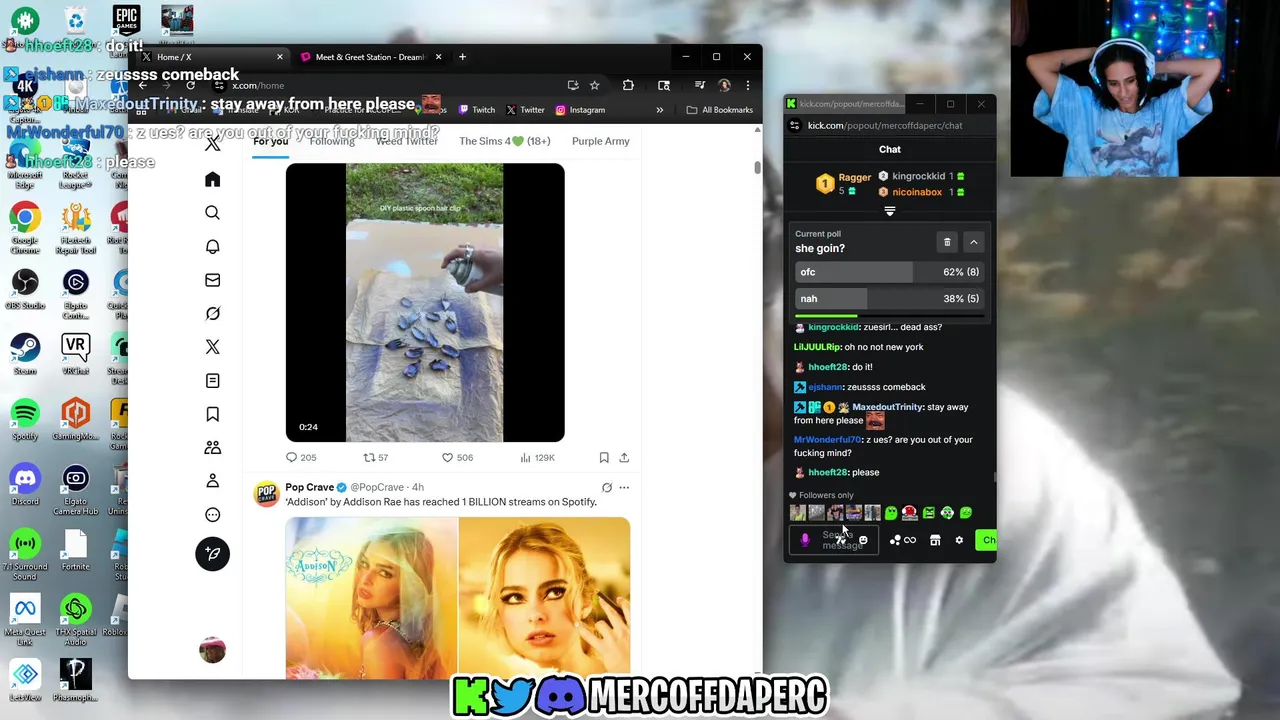
Task: Open the Notifications bell in the X sidebar
Action: pos(212,247)
